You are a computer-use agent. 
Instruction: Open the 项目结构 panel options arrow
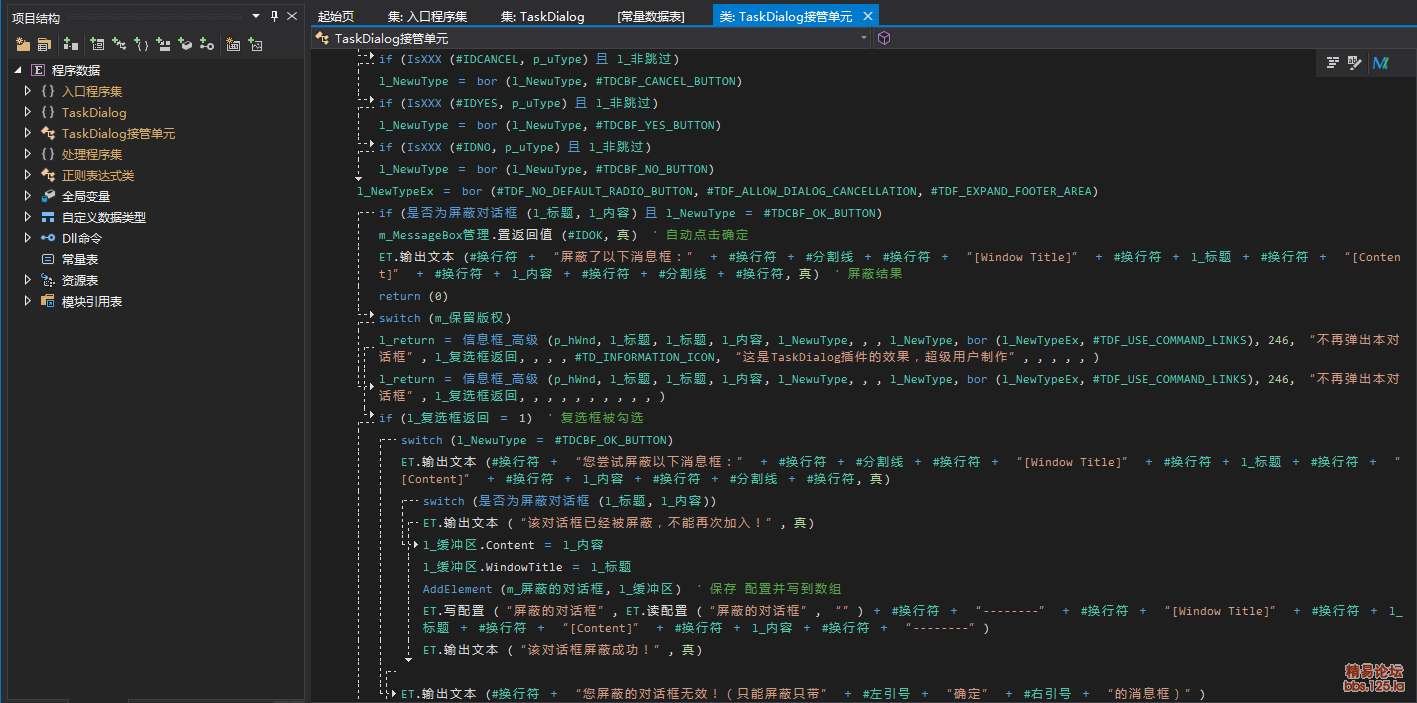pyautogui.click(x=256, y=16)
